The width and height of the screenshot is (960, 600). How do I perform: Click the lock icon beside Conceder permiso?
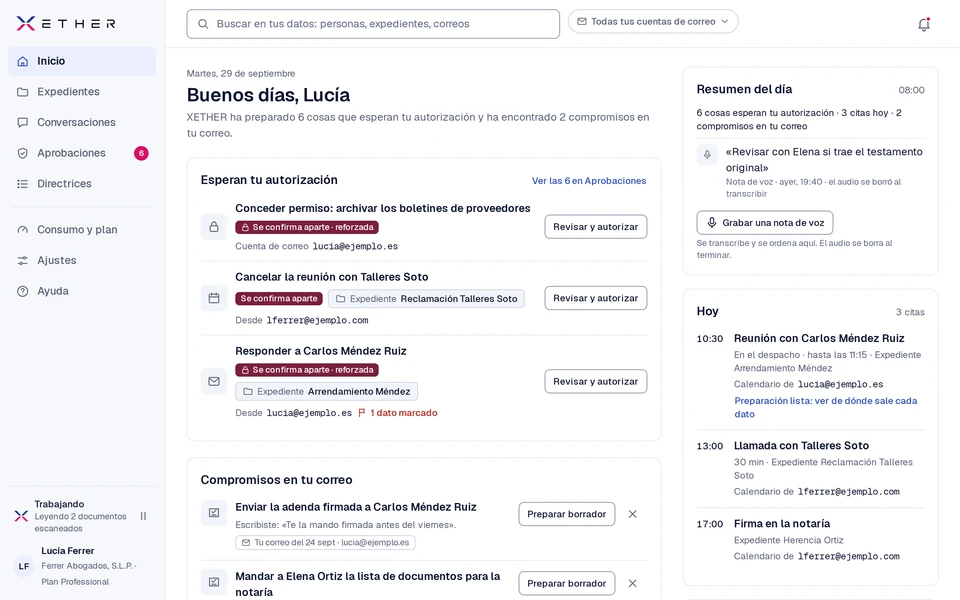coord(214,227)
